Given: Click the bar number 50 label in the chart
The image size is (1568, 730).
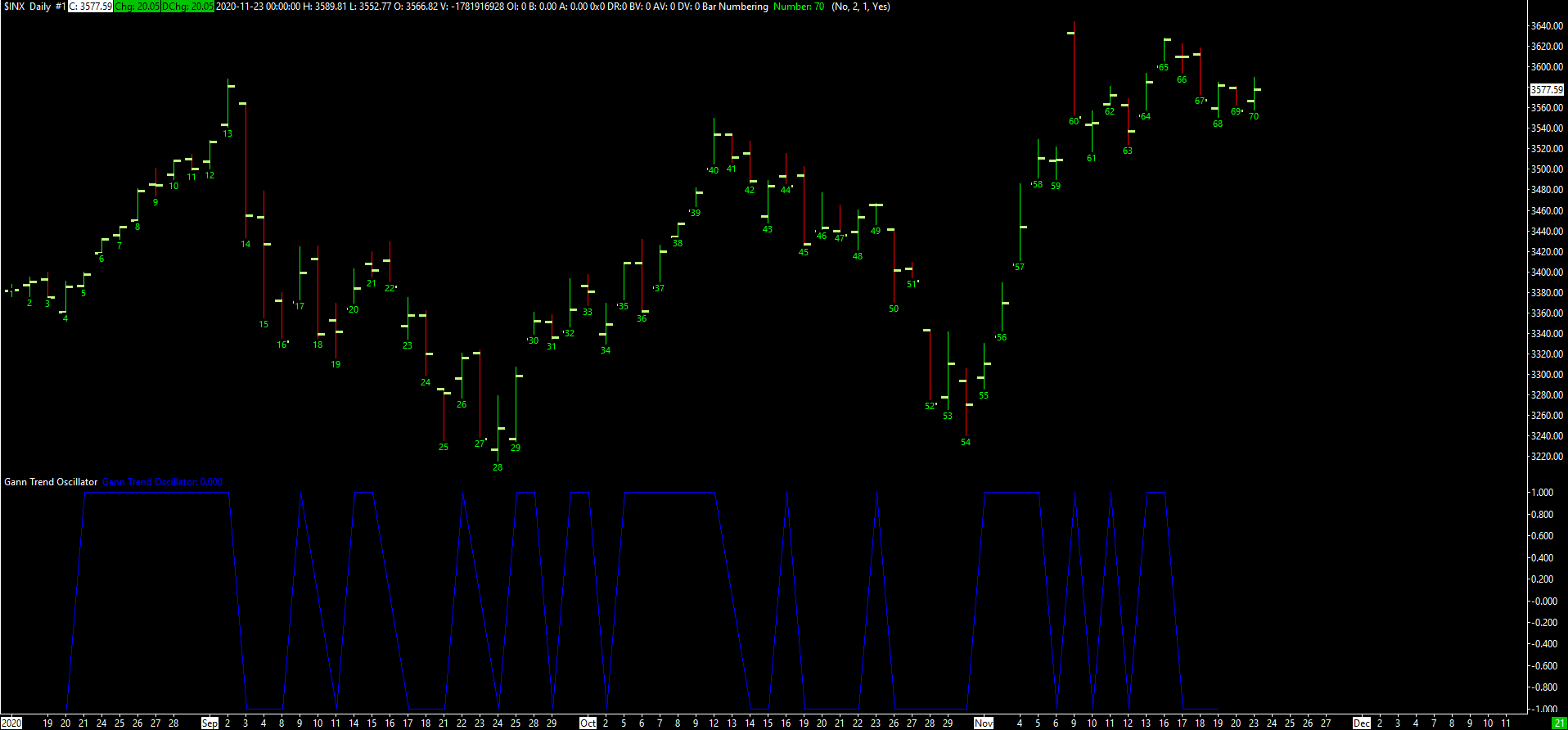Looking at the screenshot, I should pos(894,309).
